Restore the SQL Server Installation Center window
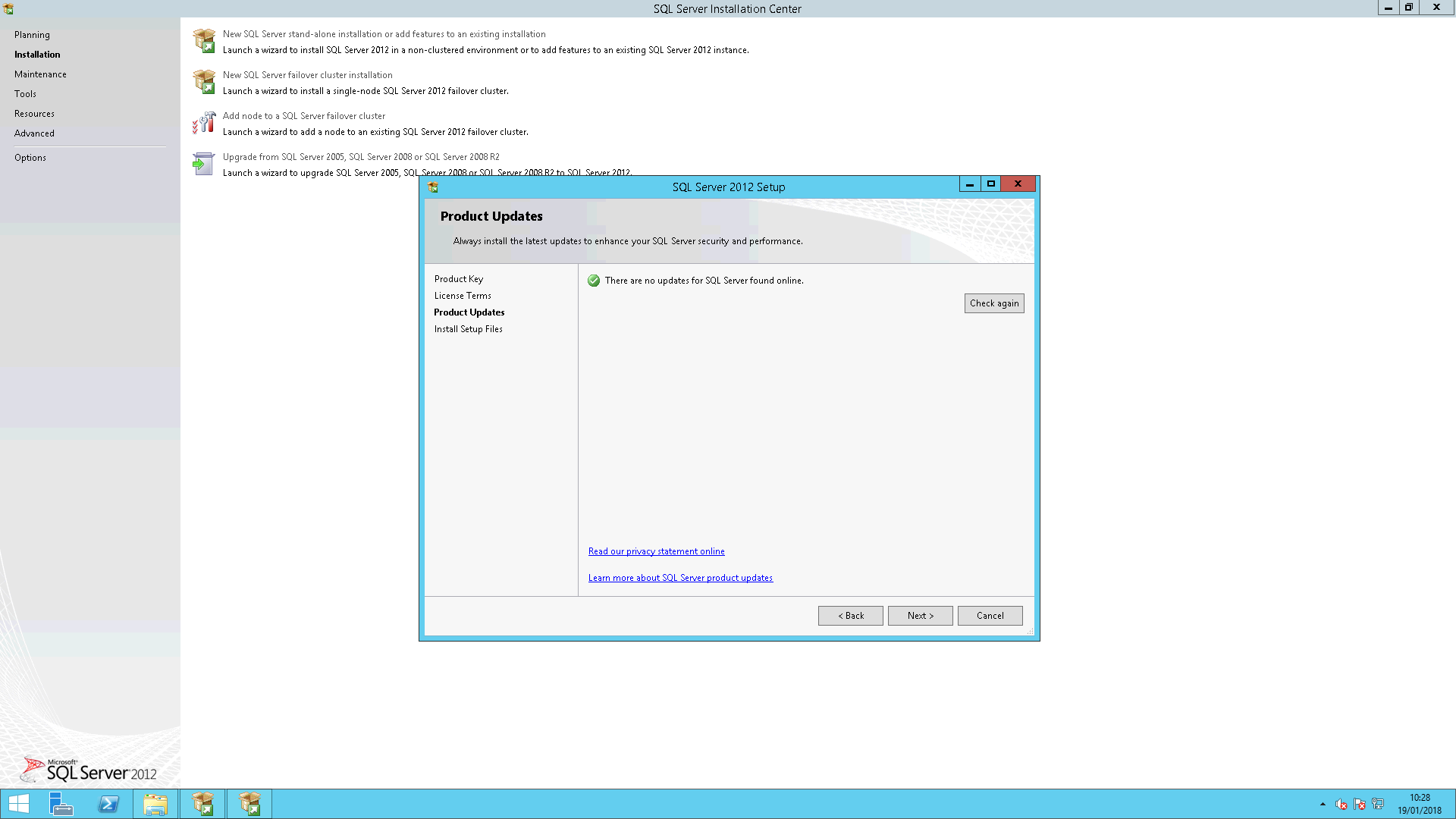This screenshot has width=1456, height=819. point(1409,8)
